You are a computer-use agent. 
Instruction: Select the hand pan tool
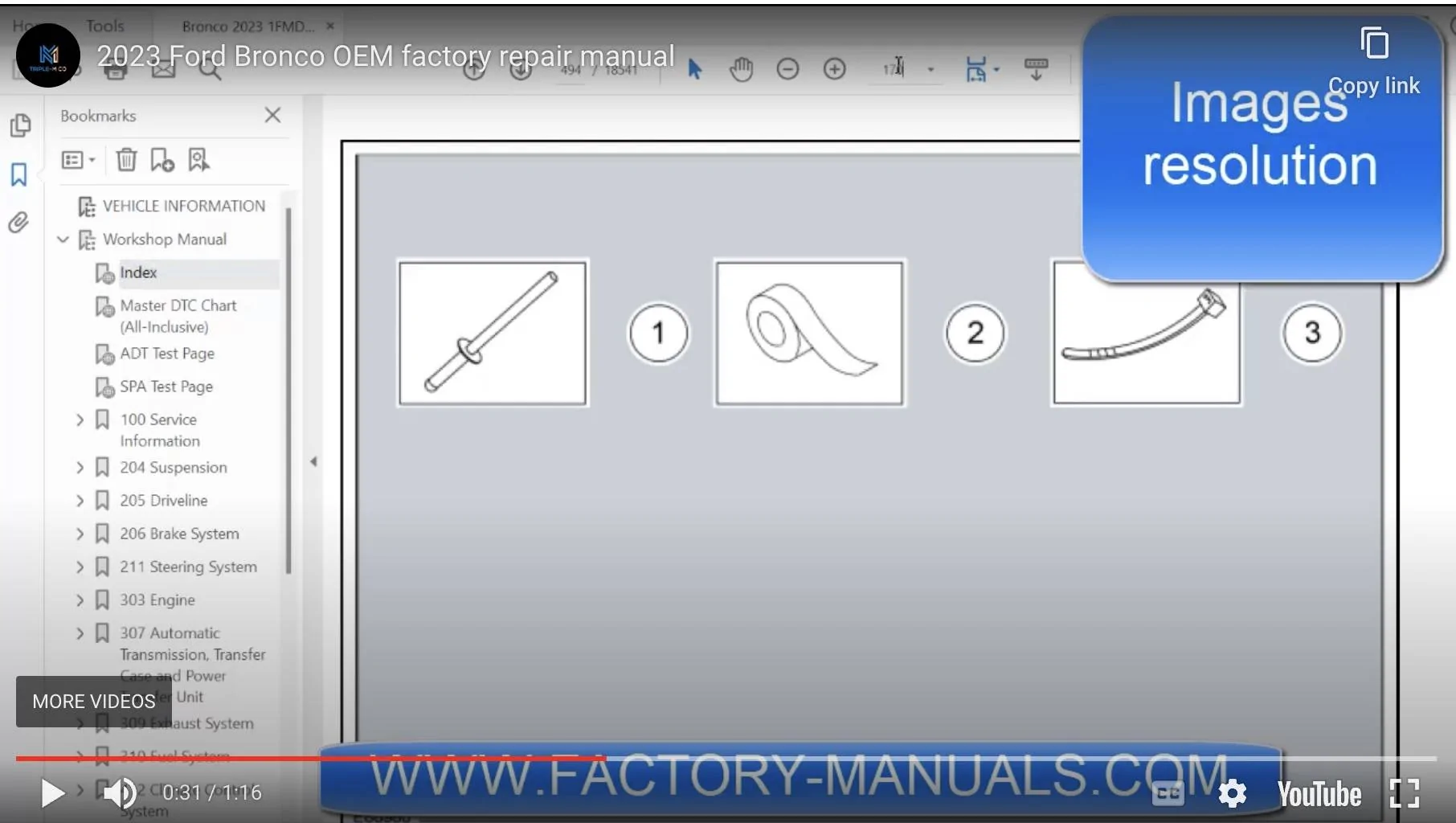(x=741, y=70)
